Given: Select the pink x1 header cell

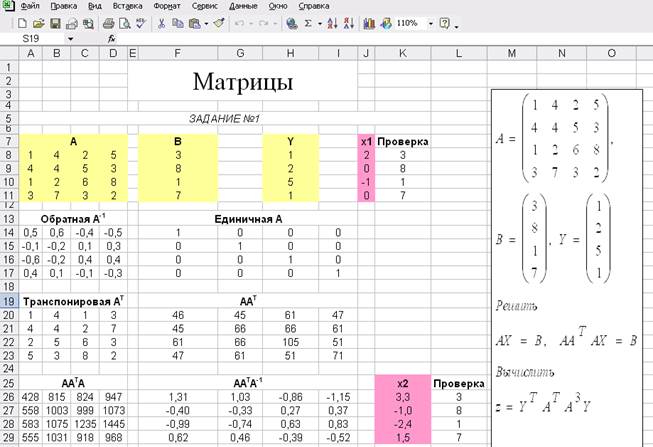Looking at the screenshot, I should [x=366, y=142].
